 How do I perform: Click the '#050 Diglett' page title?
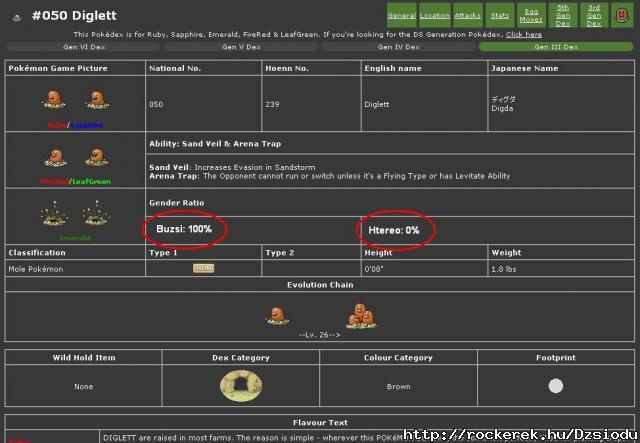pos(74,16)
